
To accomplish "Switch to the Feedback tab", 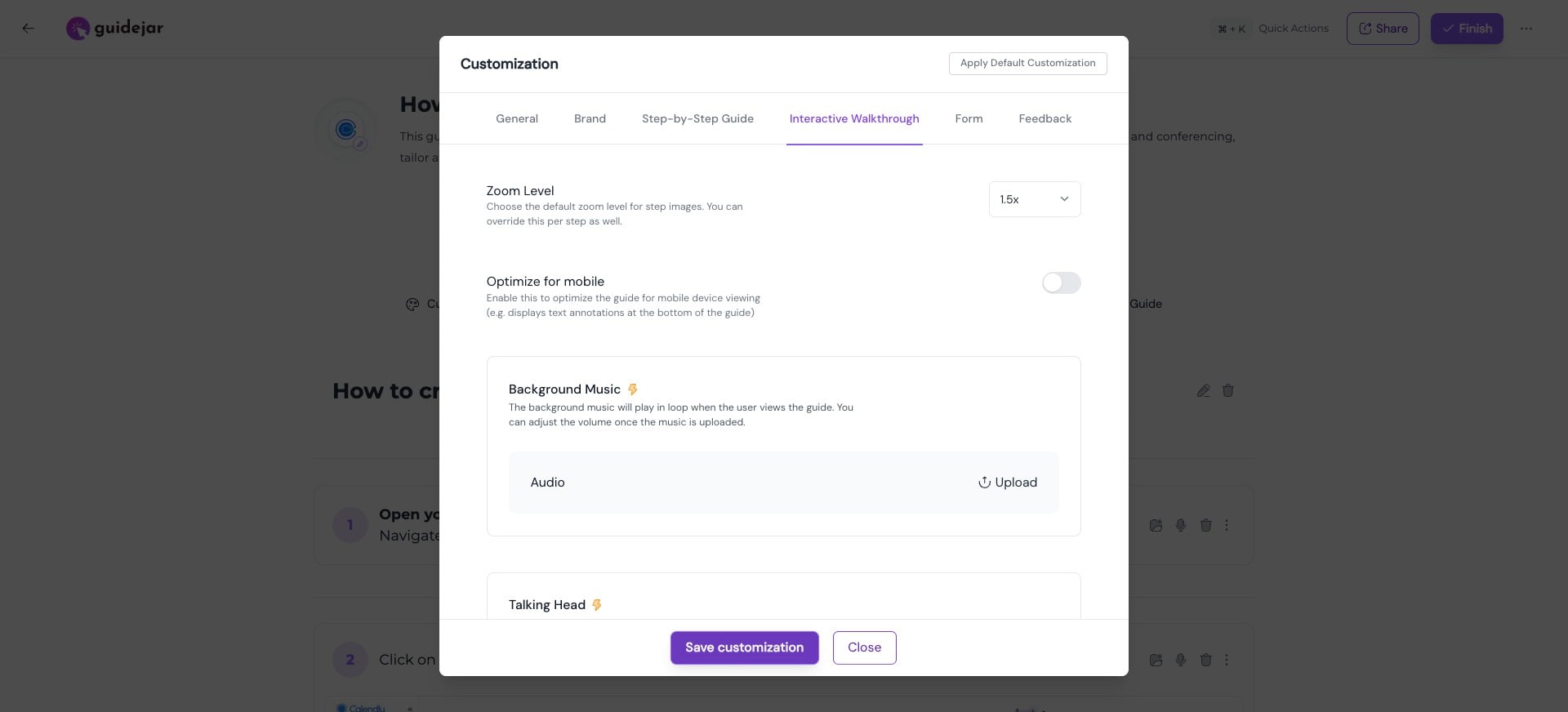I will click(x=1045, y=118).
